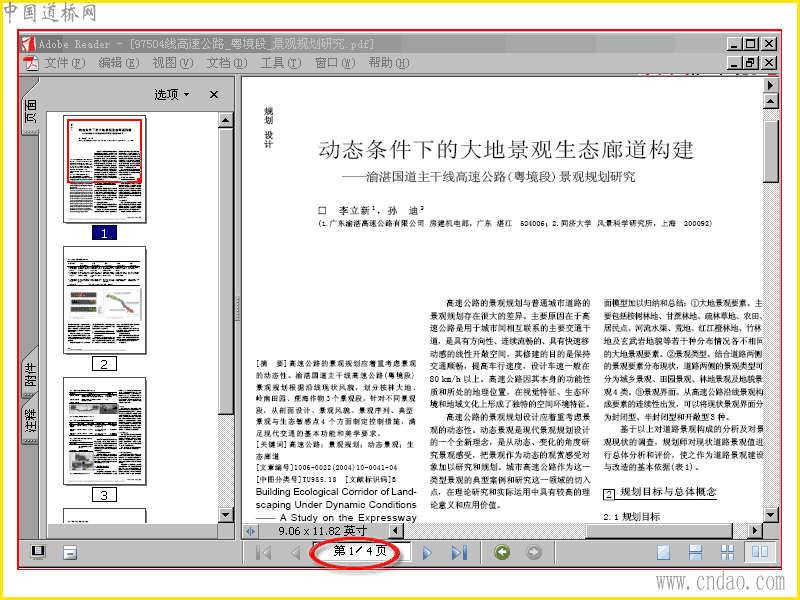Go to first page arrow icon
The height and width of the screenshot is (600, 800).
(264, 553)
